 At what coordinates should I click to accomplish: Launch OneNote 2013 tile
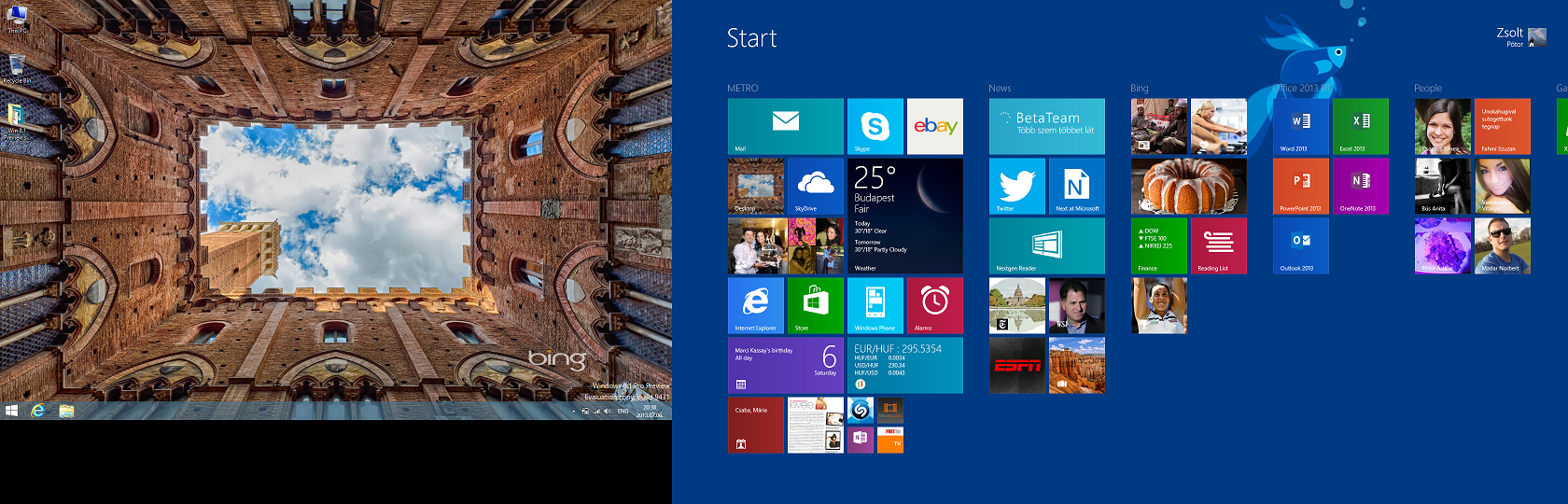(x=1360, y=186)
